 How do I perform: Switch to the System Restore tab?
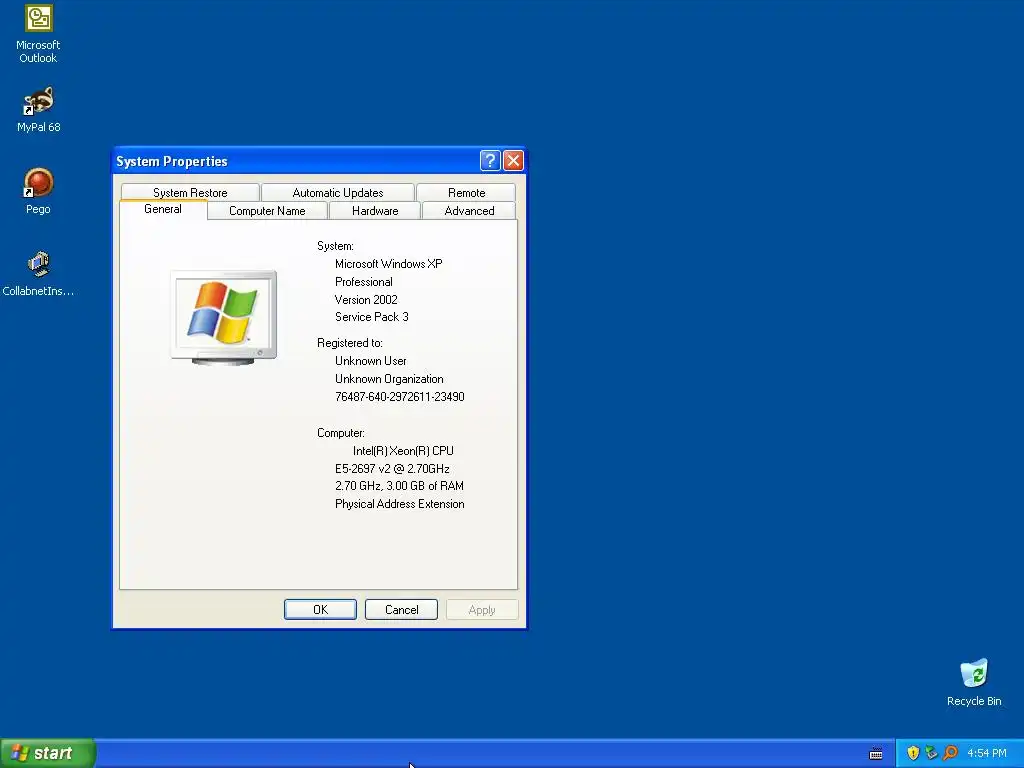(x=190, y=193)
